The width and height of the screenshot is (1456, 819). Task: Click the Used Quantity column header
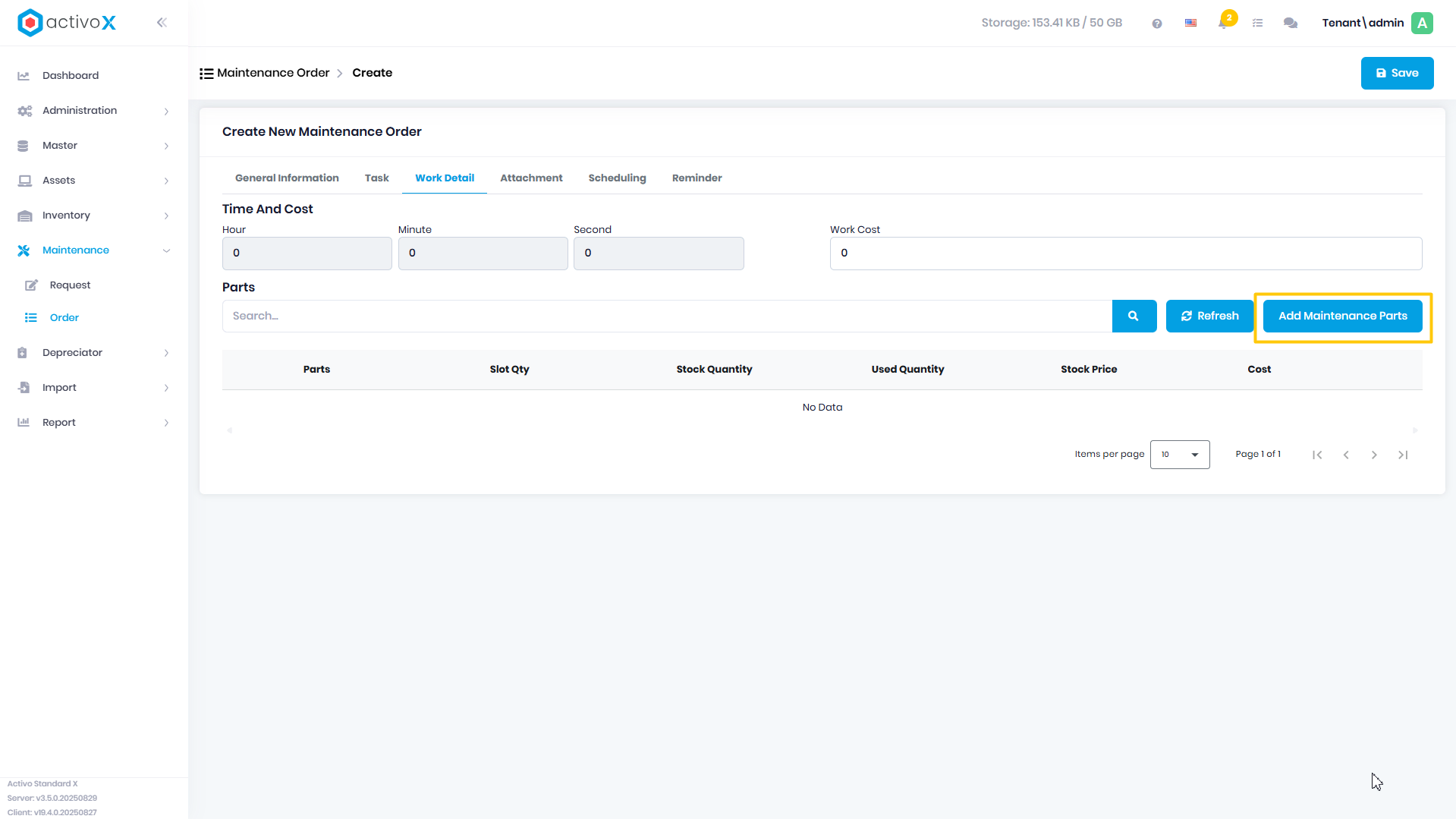[907, 370]
